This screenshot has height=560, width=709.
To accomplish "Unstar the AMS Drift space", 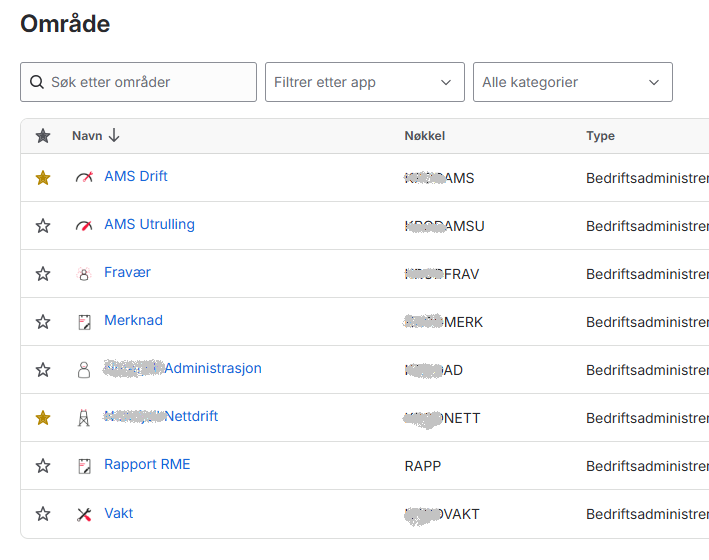I will point(43,178).
